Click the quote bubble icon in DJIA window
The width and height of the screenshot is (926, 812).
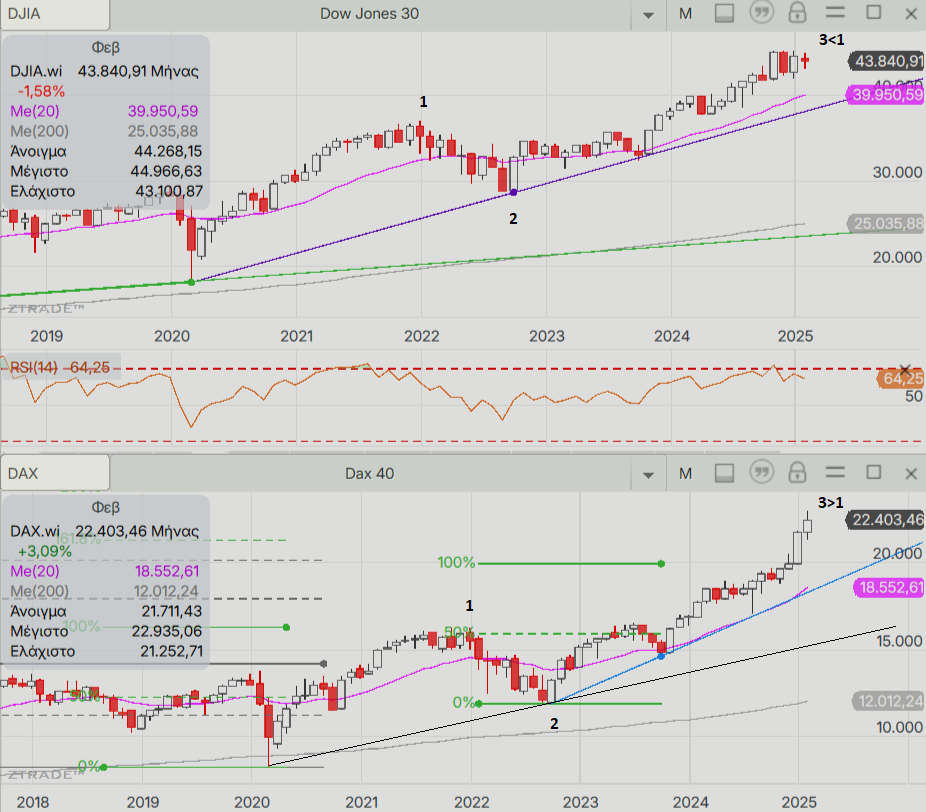click(x=761, y=12)
